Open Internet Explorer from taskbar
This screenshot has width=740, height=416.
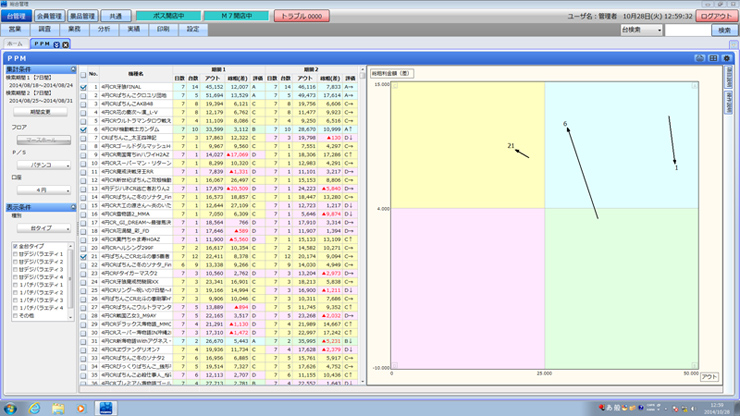point(34,408)
